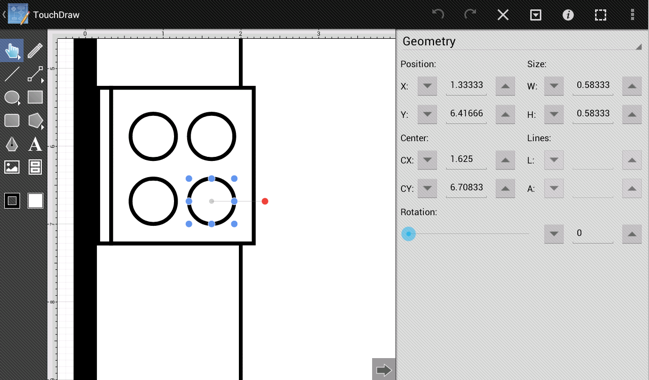
Task: Select the ellipse shape tool
Action: tap(12, 98)
